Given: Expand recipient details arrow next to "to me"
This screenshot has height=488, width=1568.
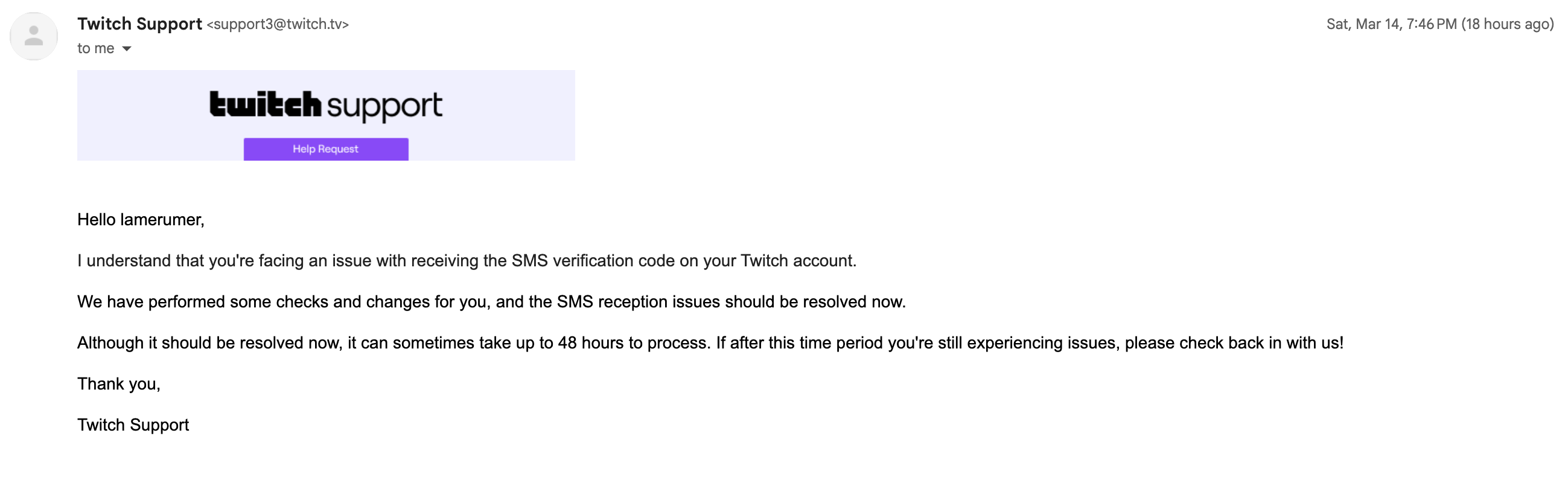Looking at the screenshot, I should pyautogui.click(x=127, y=49).
